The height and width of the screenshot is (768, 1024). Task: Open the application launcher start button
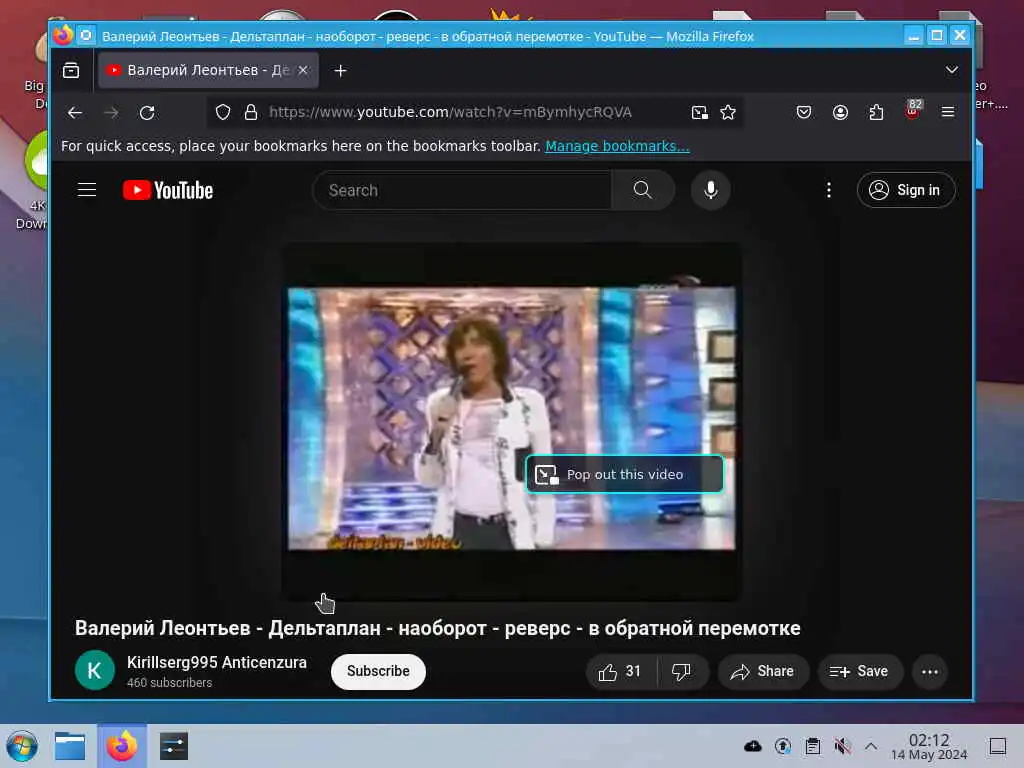coord(22,746)
